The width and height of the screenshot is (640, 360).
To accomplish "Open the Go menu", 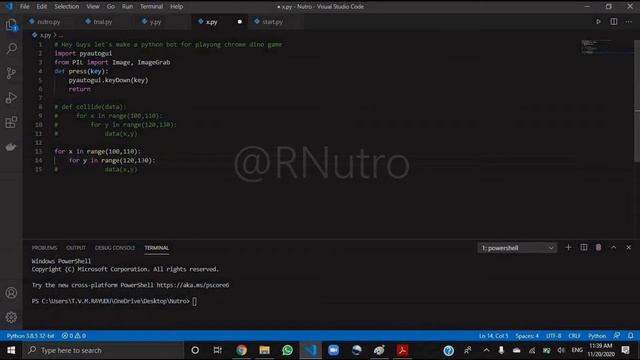I will point(111,7).
